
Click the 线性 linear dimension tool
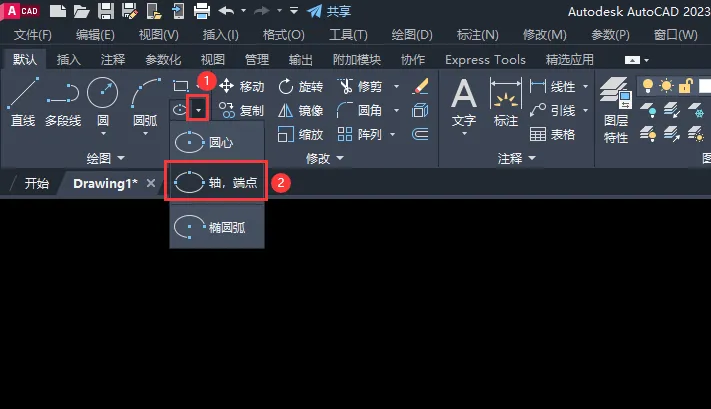pyautogui.click(x=552, y=86)
